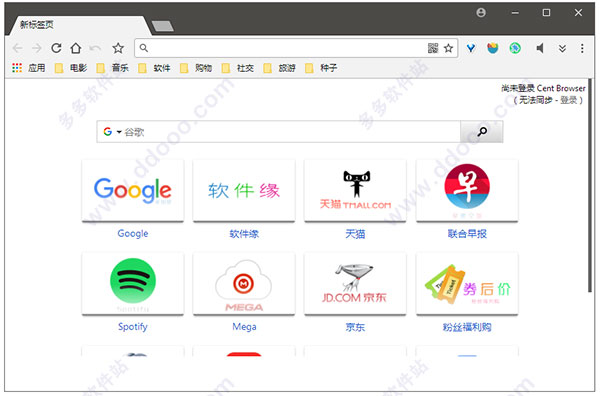Open the 旅游 bookmark folder

tap(279, 68)
